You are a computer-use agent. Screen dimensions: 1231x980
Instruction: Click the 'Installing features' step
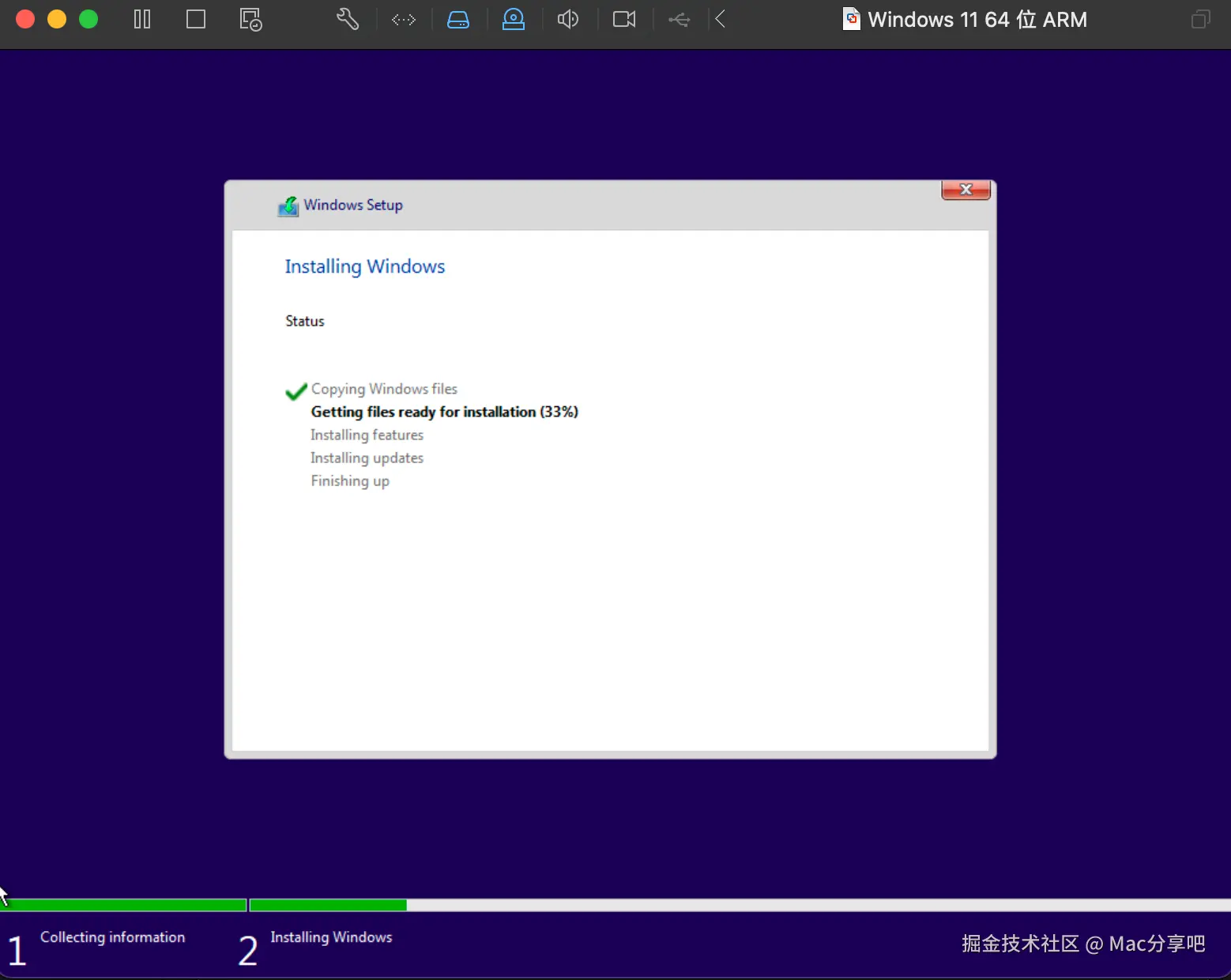pos(367,435)
